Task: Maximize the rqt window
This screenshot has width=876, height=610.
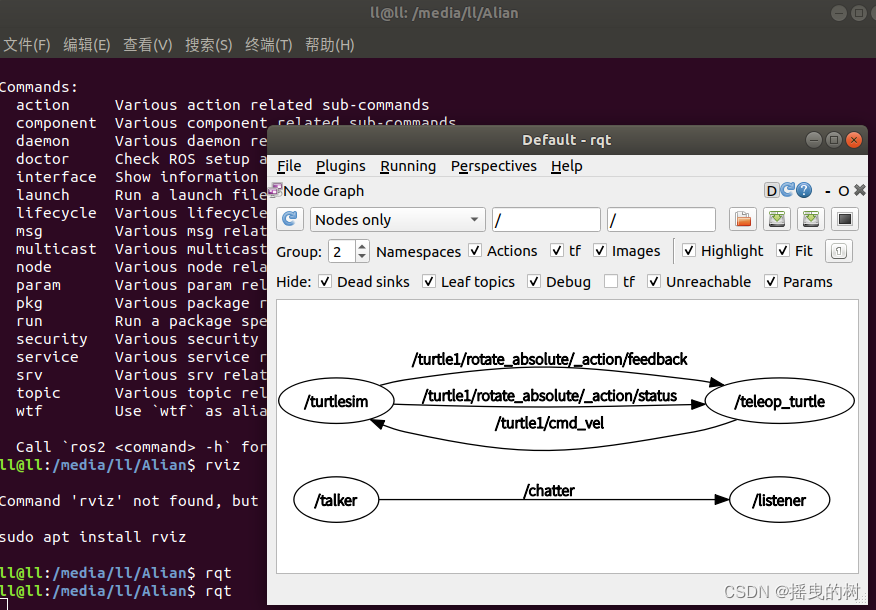Action: (x=834, y=140)
